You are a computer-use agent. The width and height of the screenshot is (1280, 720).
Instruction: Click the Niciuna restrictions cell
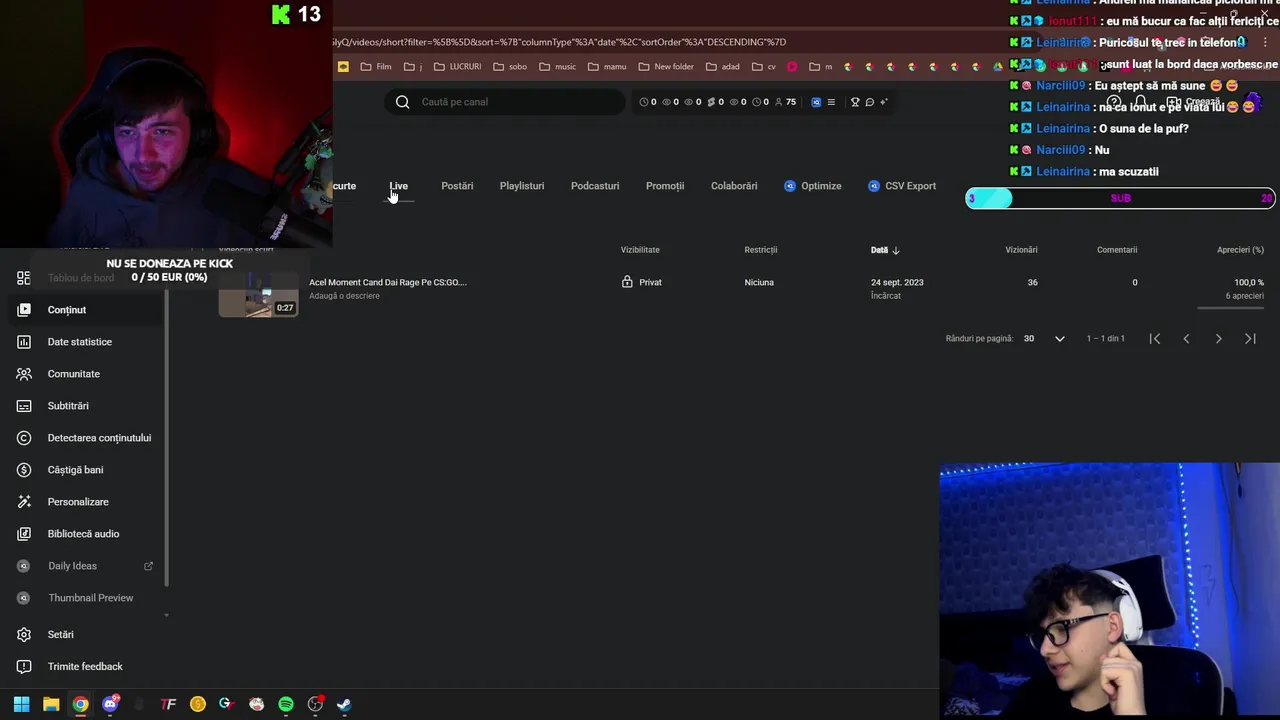tap(759, 283)
